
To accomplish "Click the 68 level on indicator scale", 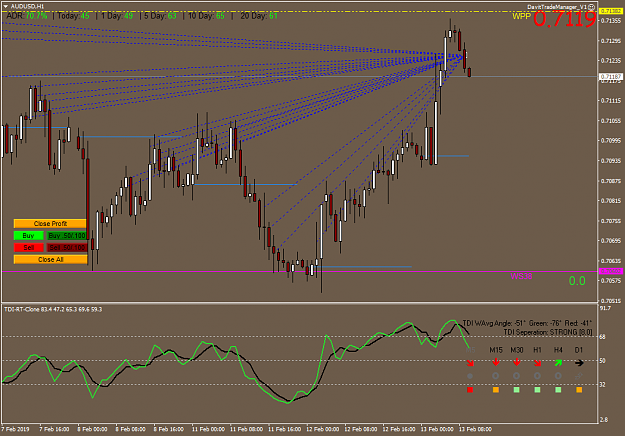I will point(603,337).
